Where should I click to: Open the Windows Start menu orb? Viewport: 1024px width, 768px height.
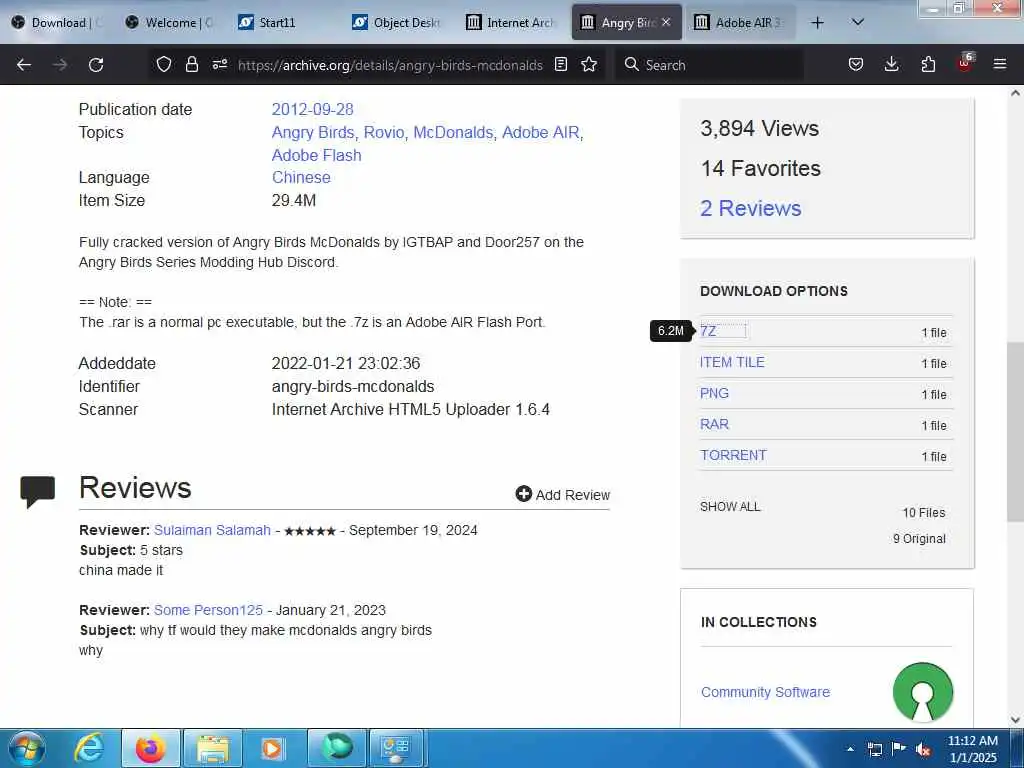[x=27, y=748]
